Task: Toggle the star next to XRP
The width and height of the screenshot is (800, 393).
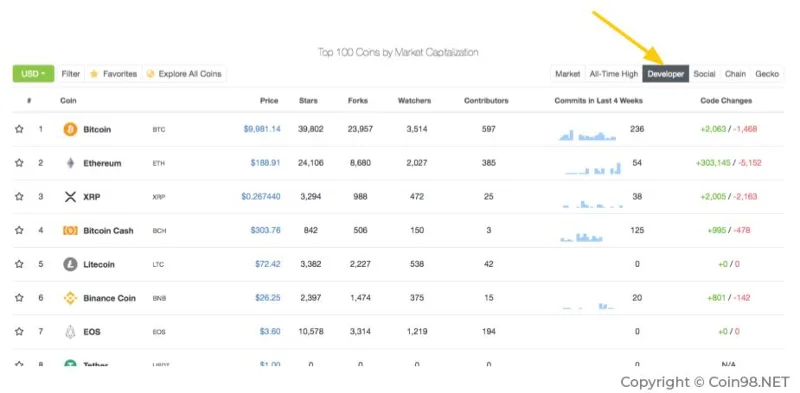Action: (19, 196)
